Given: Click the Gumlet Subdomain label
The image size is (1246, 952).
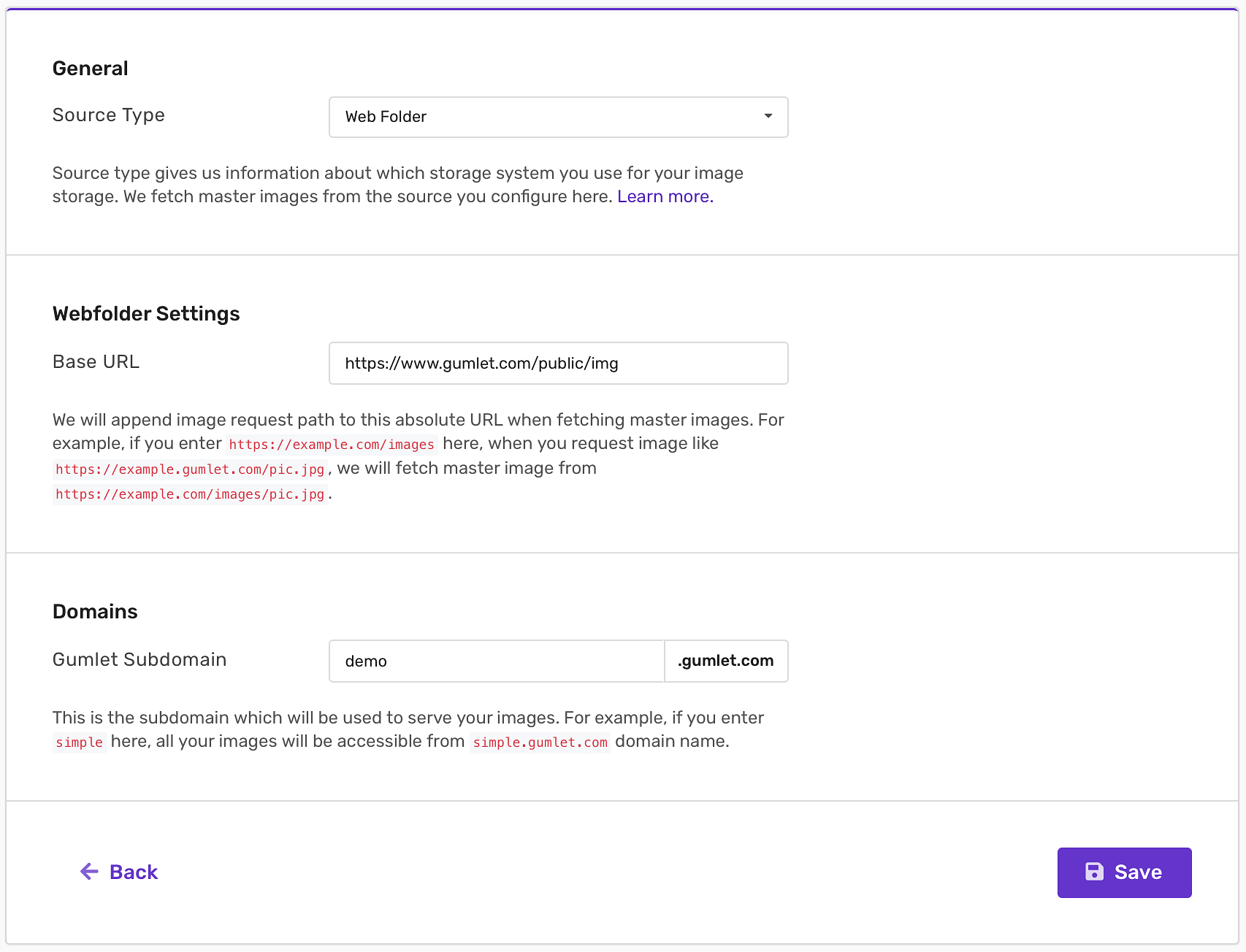Looking at the screenshot, I should coord(139,660).
